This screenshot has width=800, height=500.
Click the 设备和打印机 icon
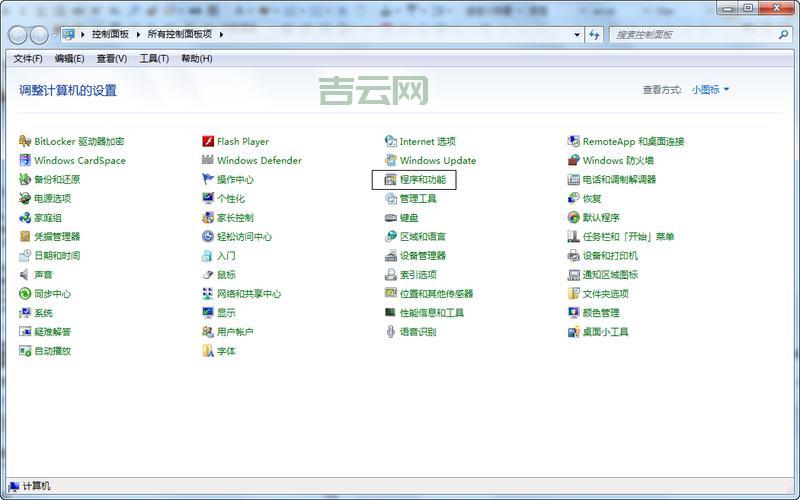pyautogui.click(x=573, y=256)
